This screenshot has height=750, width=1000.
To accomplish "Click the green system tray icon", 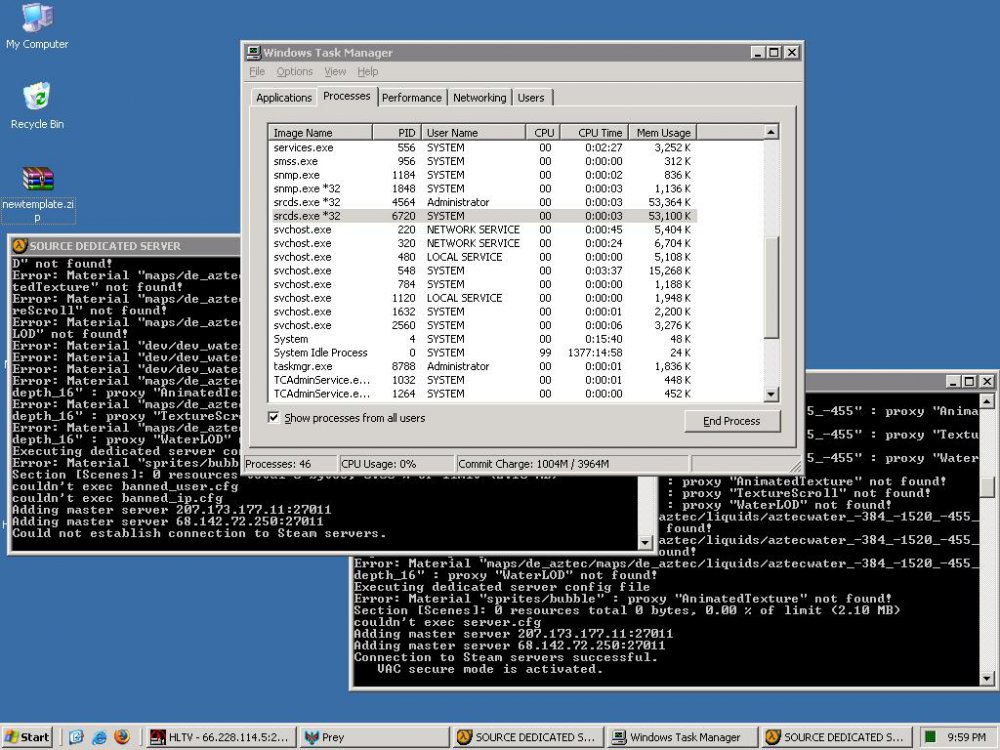I will [931, 737].
